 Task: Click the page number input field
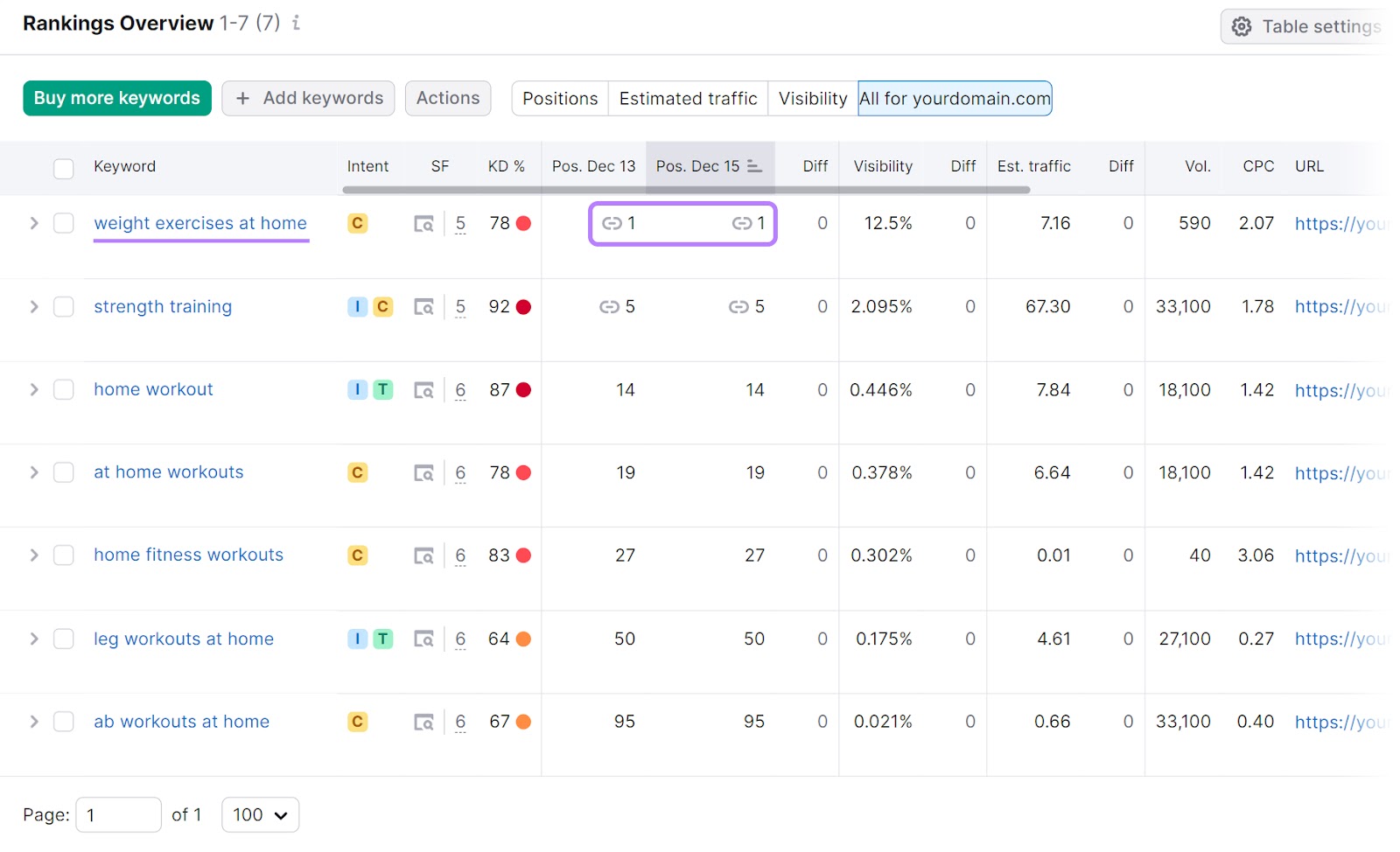(118, 814)
